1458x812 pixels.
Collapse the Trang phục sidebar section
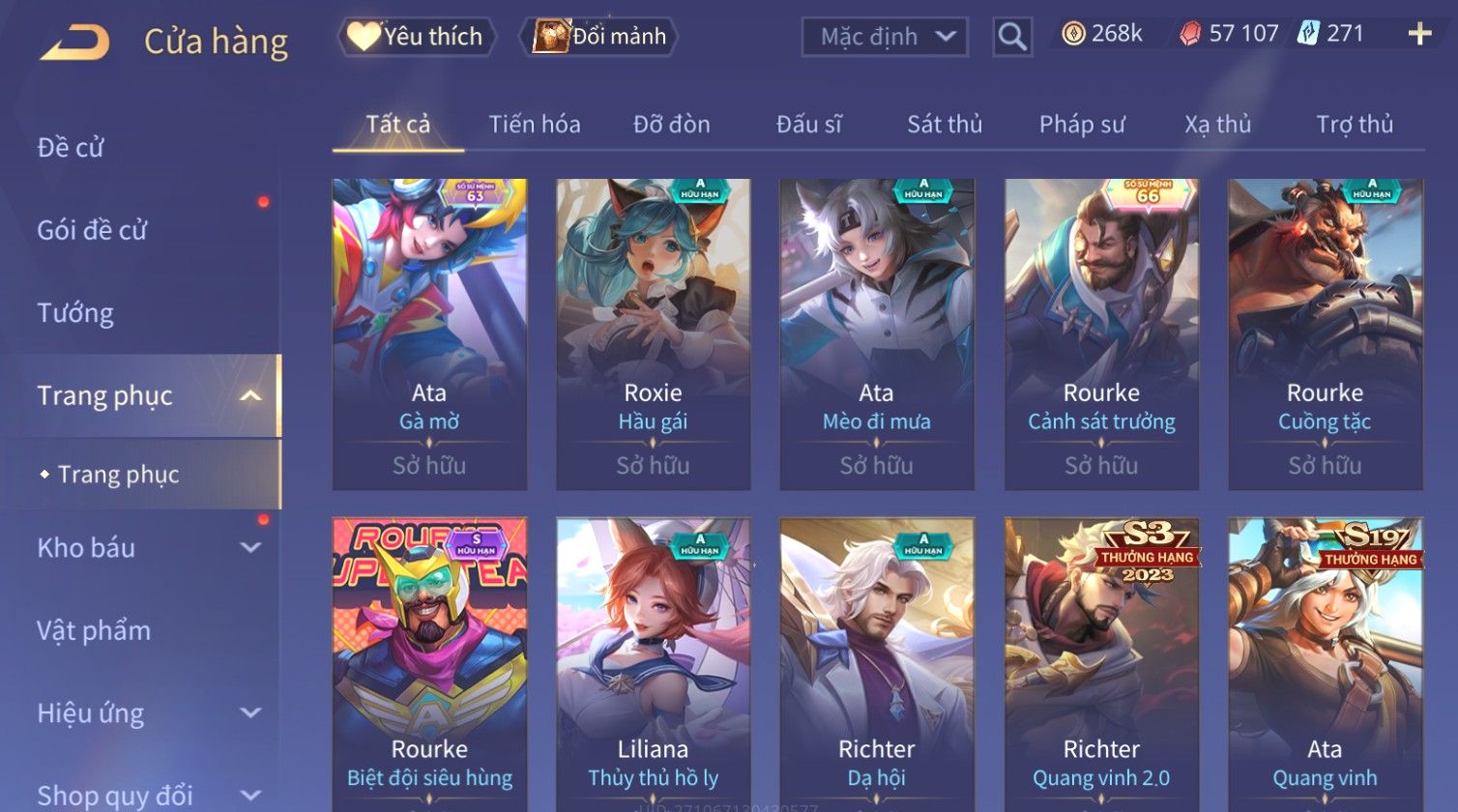(x=250, y=395)
